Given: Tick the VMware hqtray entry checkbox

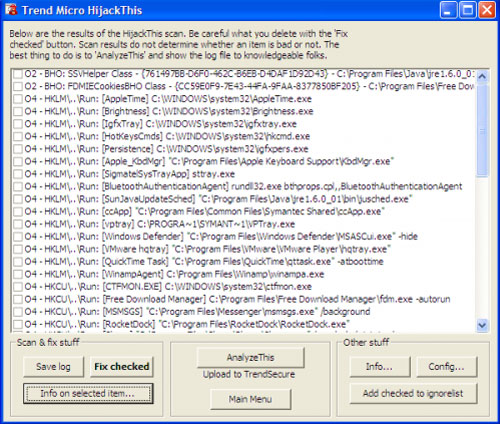Looking at the screenshot, I should tap(18, 249).
